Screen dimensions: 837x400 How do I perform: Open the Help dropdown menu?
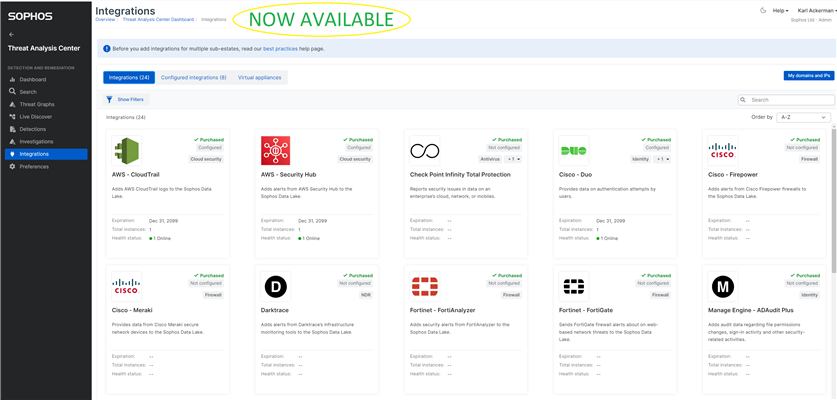click(780, 11)
